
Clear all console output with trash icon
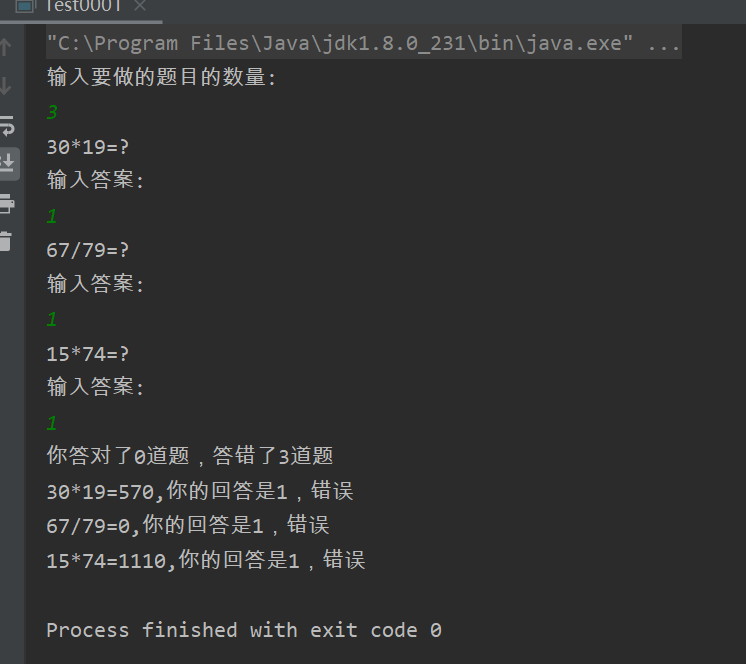(x=7, y=240)
